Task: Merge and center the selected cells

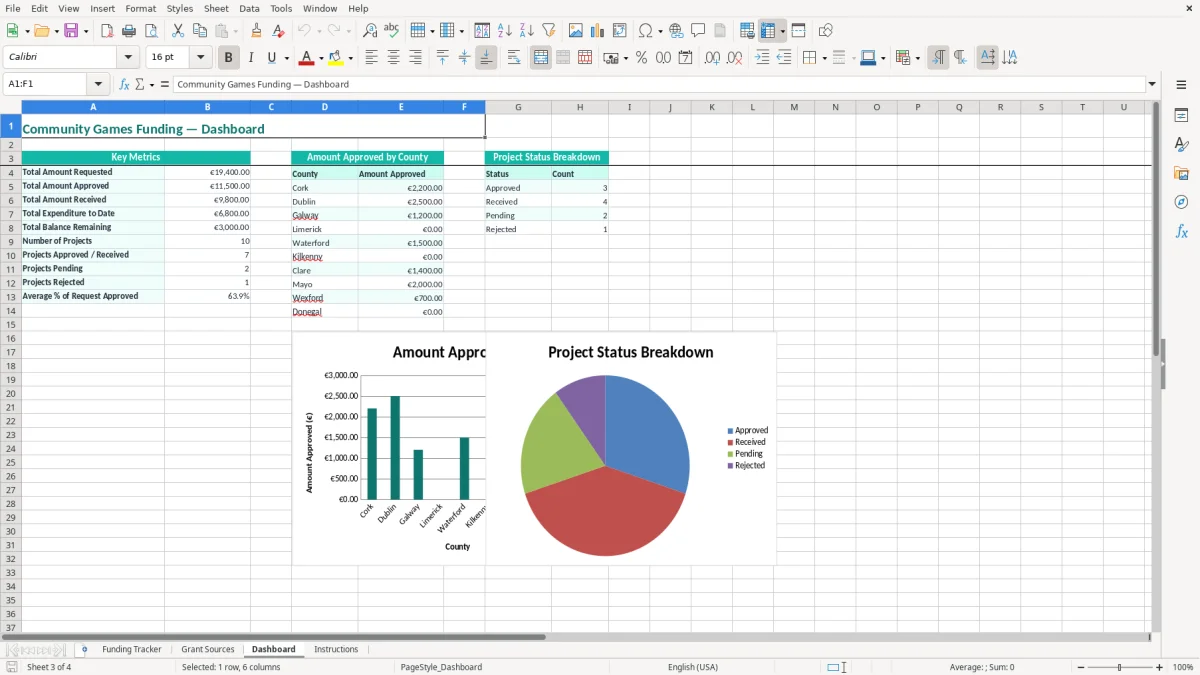Action: (x=541, y=58)
